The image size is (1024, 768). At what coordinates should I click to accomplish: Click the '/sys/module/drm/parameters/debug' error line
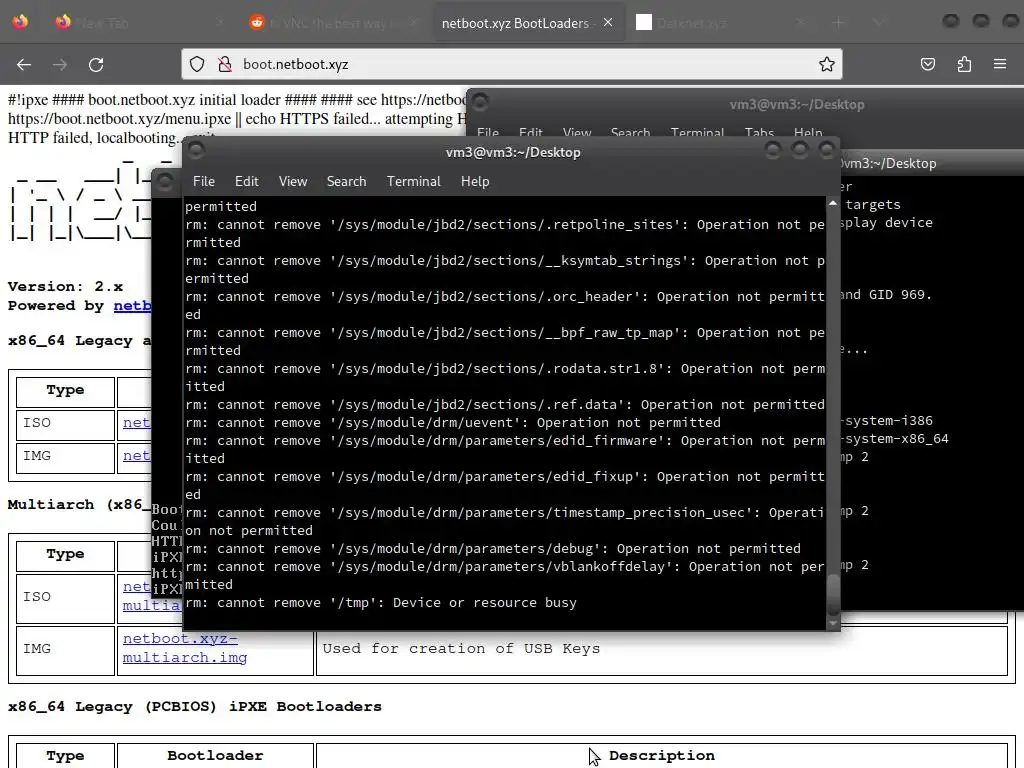point(492,549)
